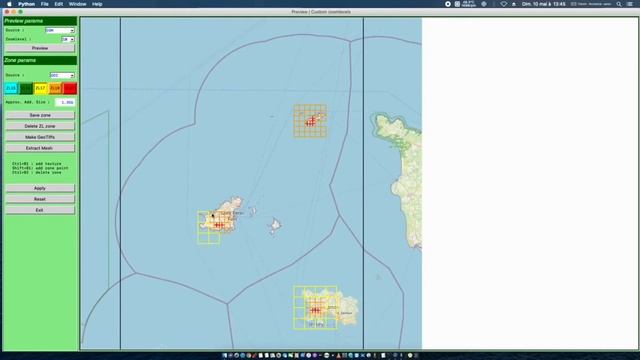640x360 pixels.
Task: Click the menu bar date and time
Action: pyautogui.click(x=544, y=4)
